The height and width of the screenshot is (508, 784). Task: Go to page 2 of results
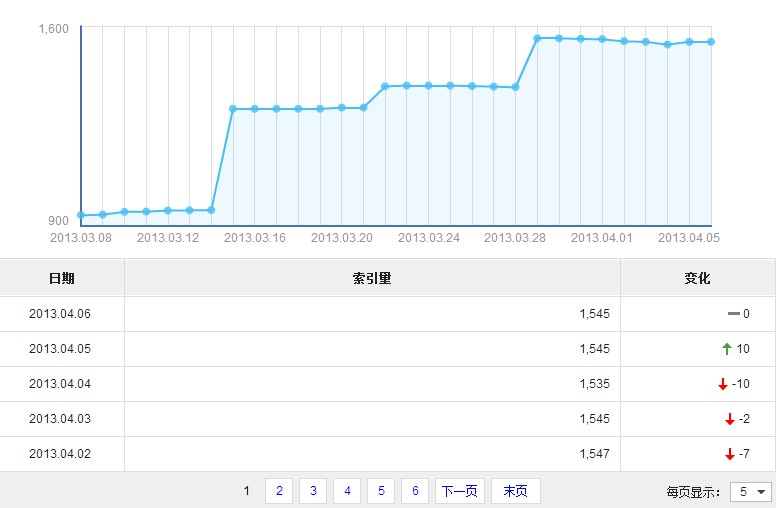pos(279,491)
